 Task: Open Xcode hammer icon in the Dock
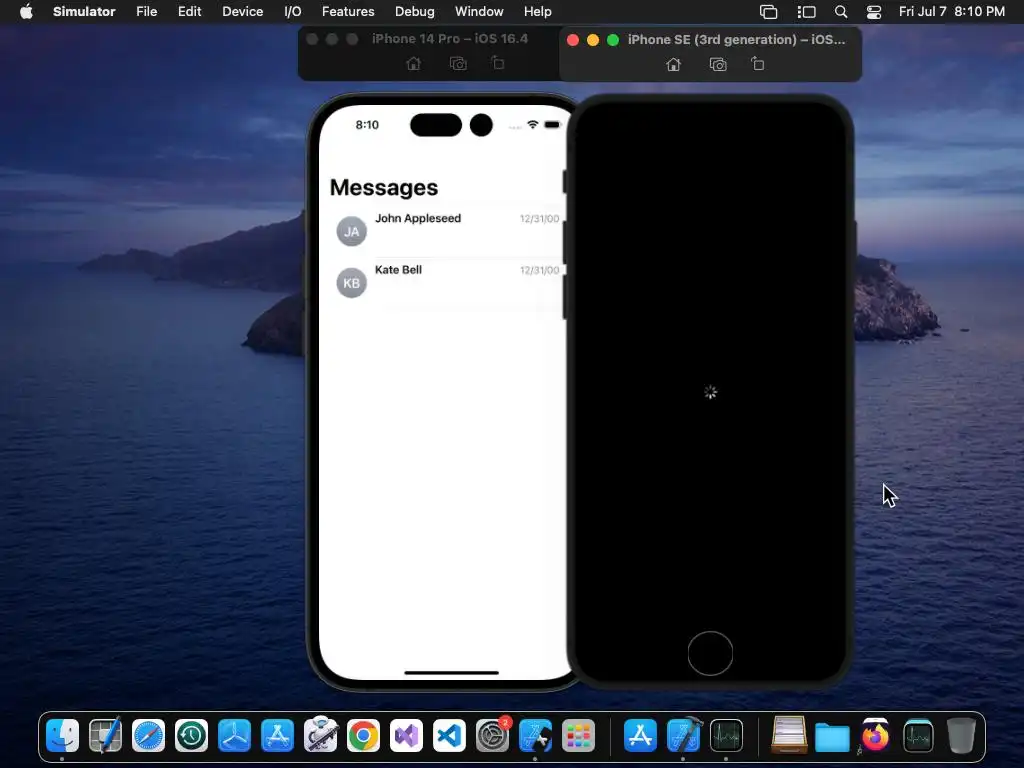pos(684,735)
